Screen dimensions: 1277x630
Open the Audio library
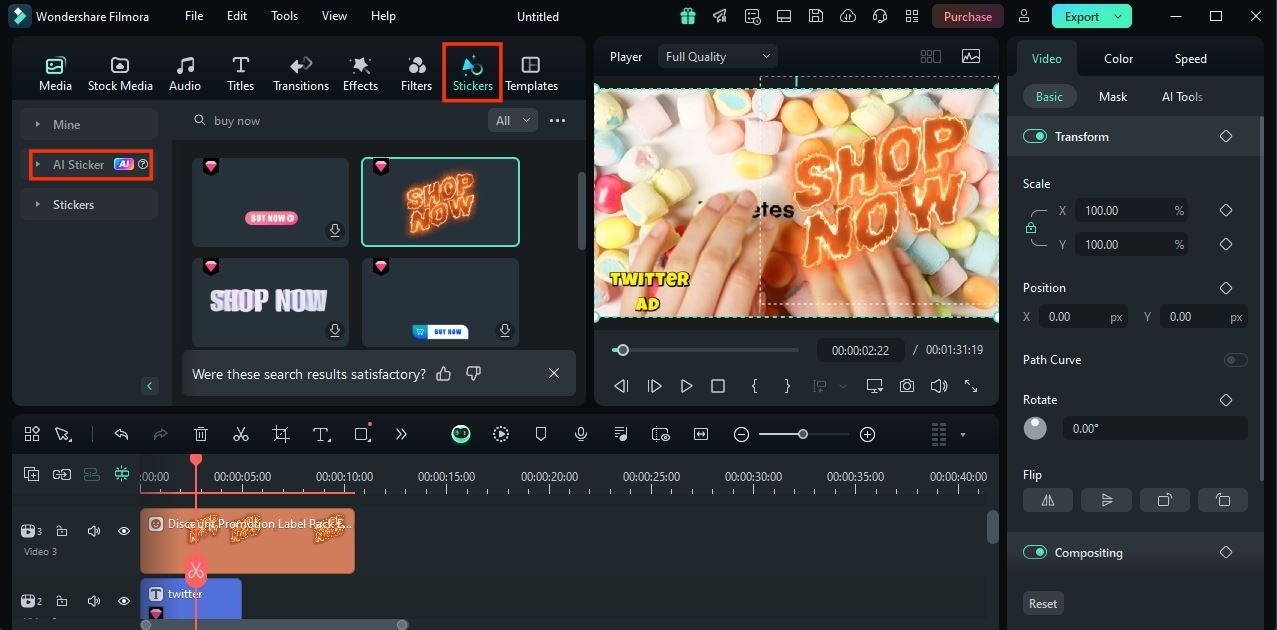point(185,72)
